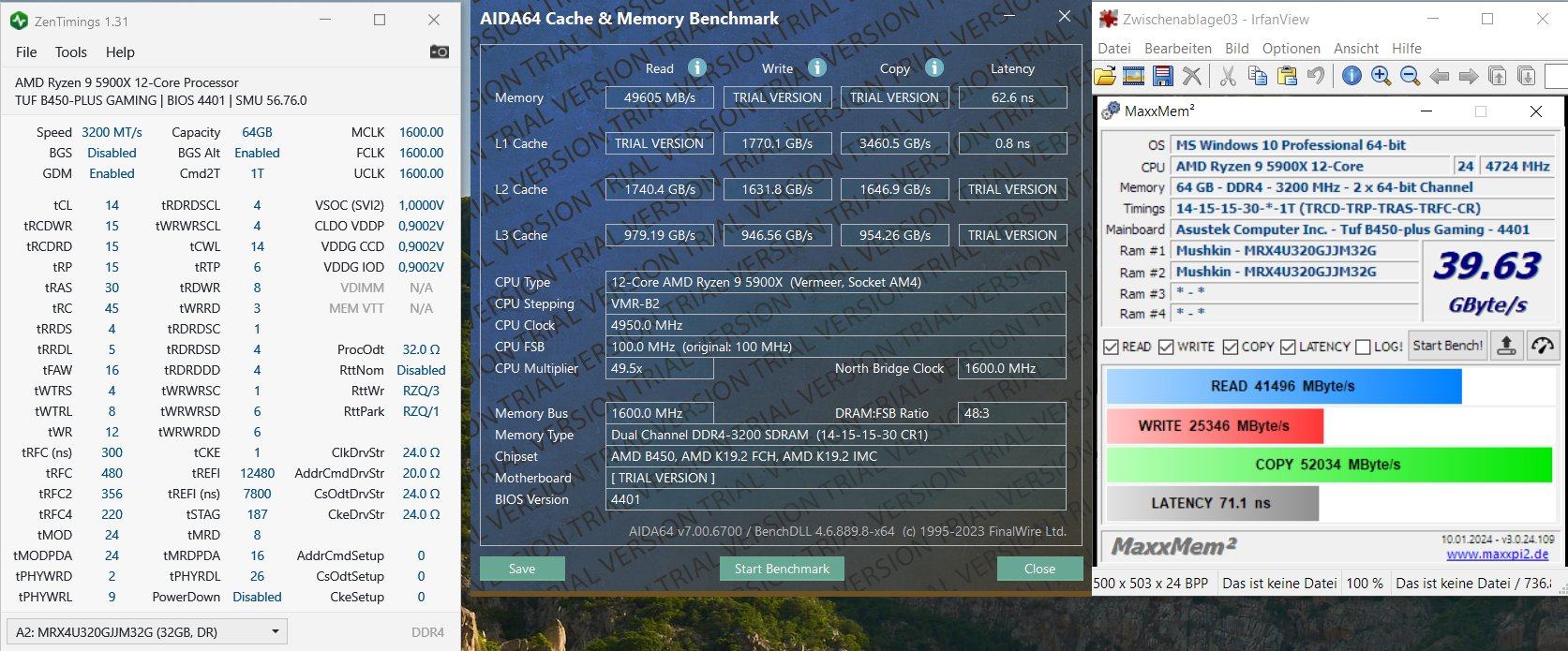
Task: Start slideshow via IrfanView's filmstrip icon
Action: tap(1134, 76)
